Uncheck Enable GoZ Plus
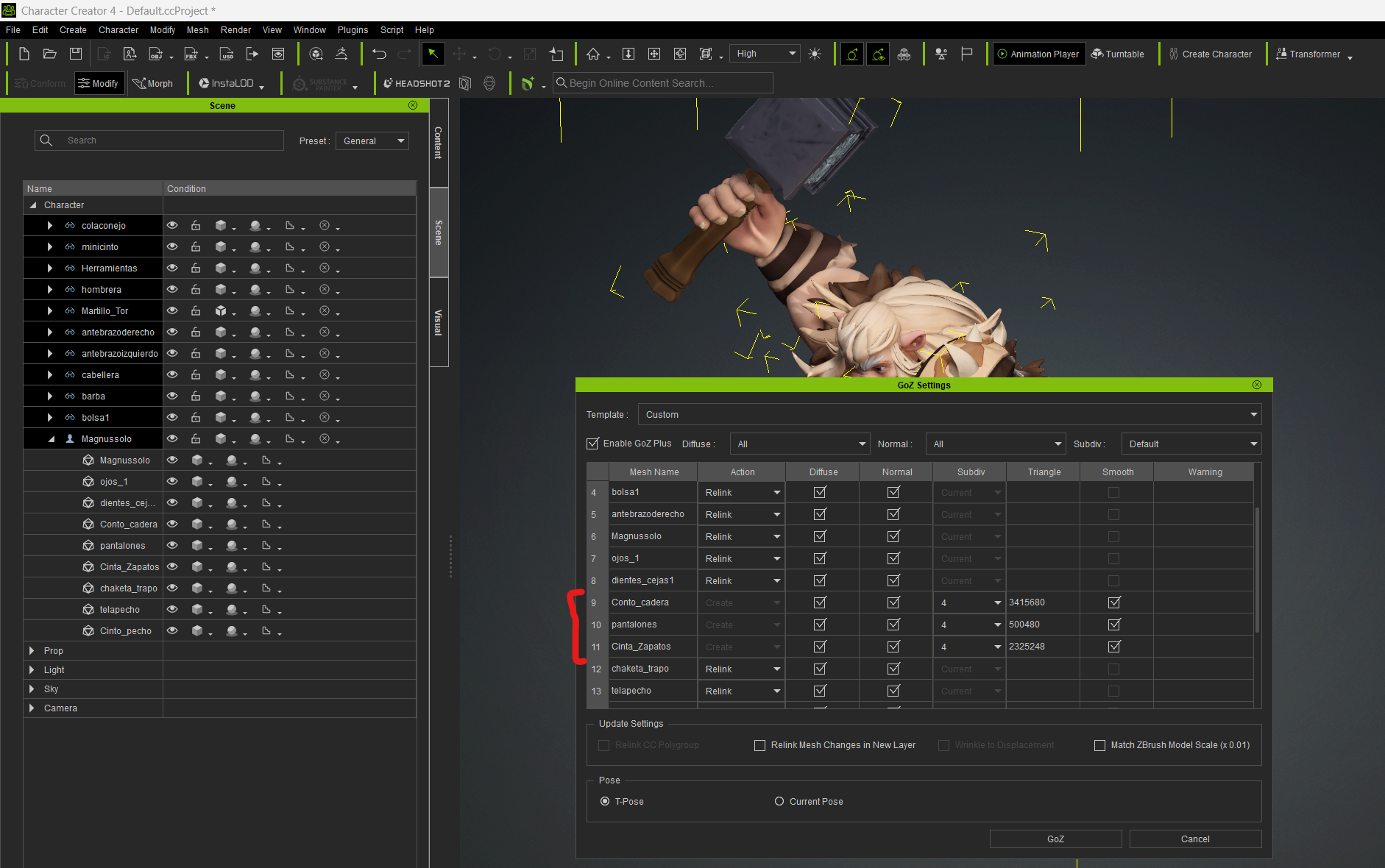 point(592,444)
